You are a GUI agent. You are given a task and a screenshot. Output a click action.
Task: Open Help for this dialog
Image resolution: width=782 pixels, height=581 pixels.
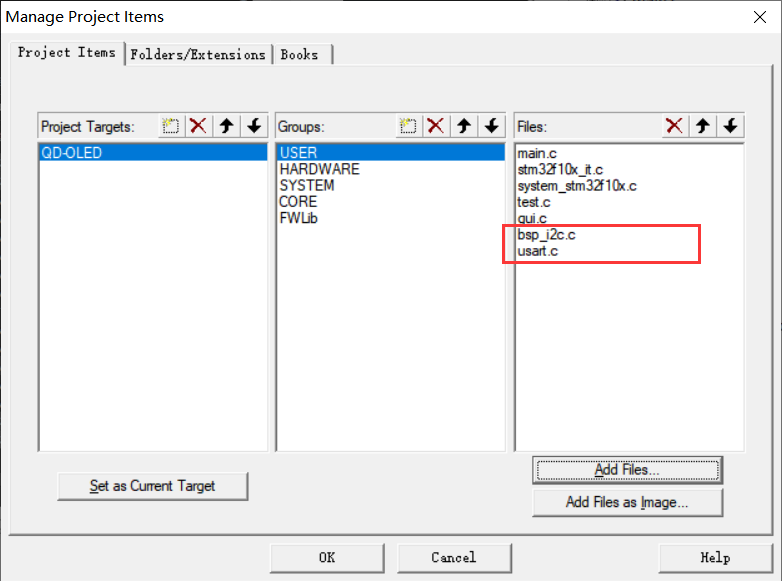coord(715,558)
